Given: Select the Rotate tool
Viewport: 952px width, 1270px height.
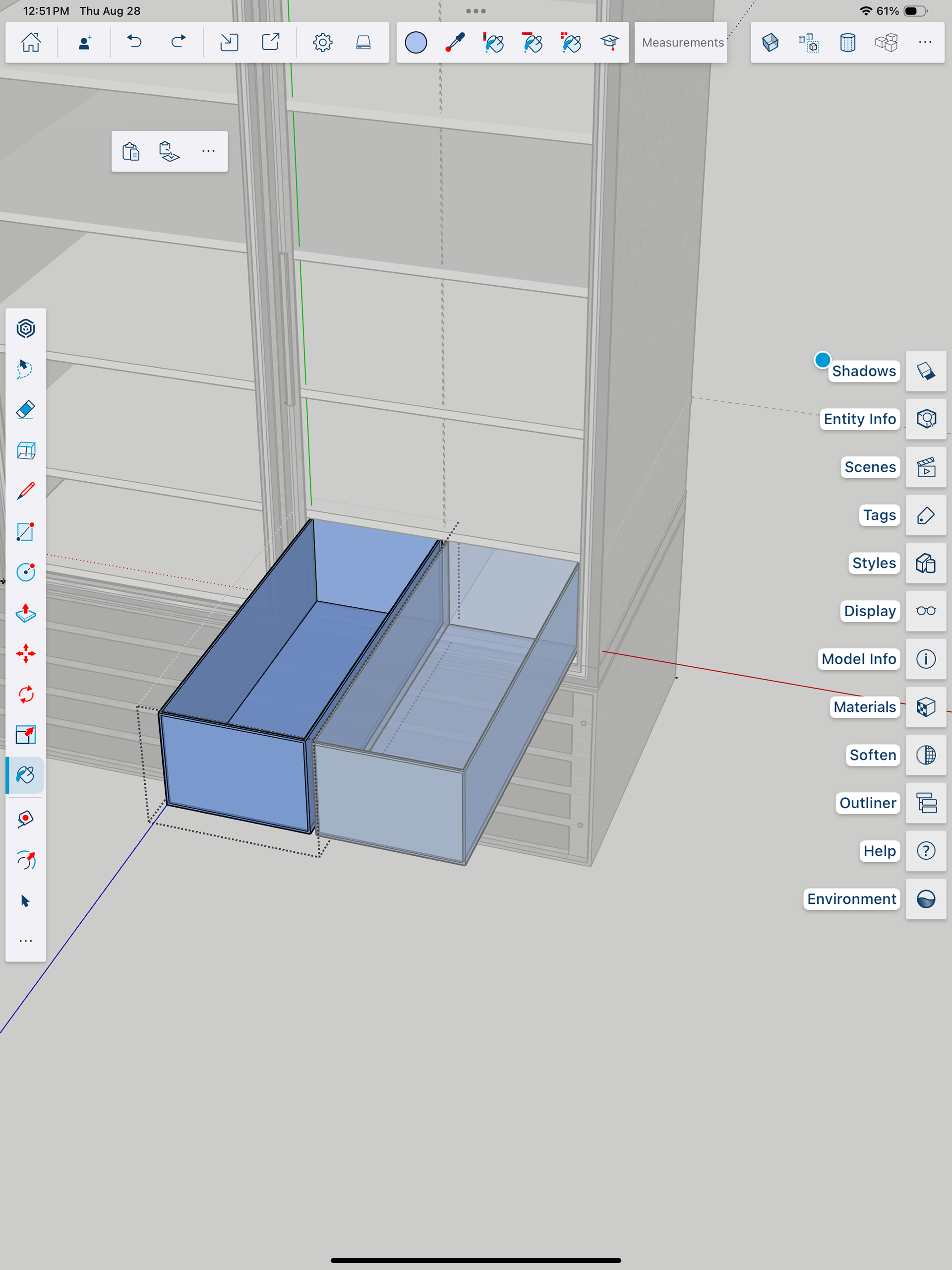Looking at the screenshot, I should coord(26,695).
